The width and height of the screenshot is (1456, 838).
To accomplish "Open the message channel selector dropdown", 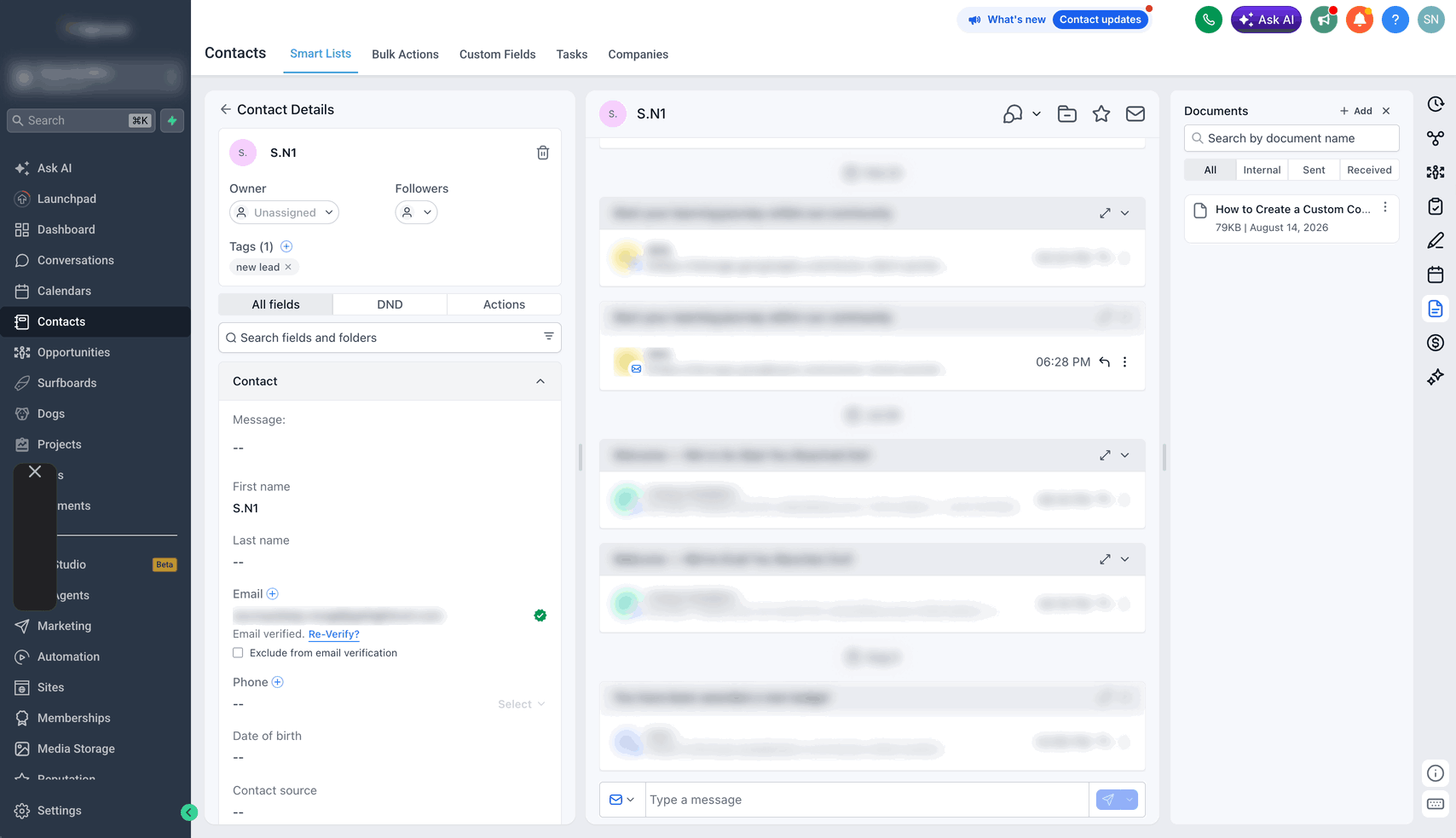I will click(622, 800).
